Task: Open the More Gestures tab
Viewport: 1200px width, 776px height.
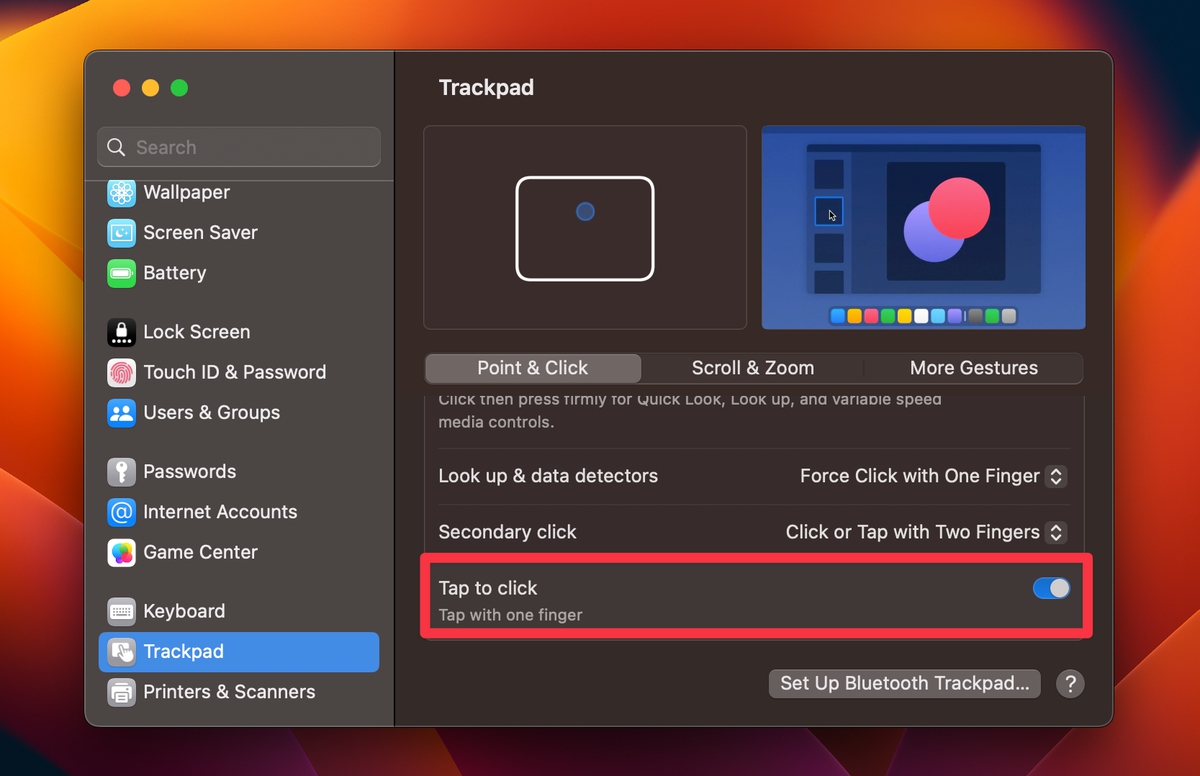Action: point(973,368)
